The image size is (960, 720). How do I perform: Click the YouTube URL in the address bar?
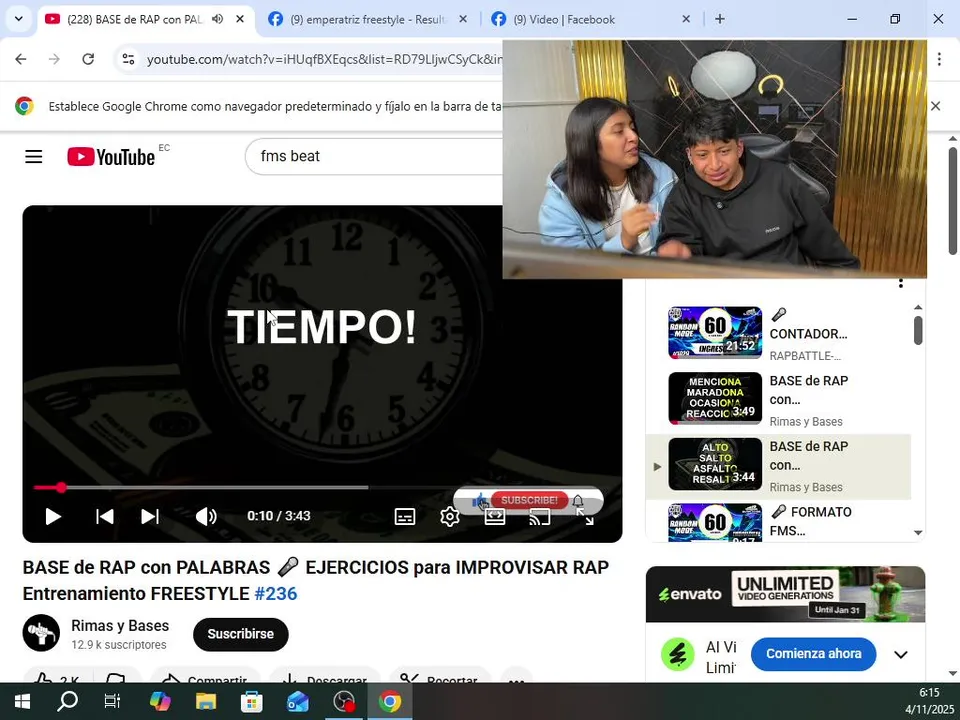[x=324, y=59]
